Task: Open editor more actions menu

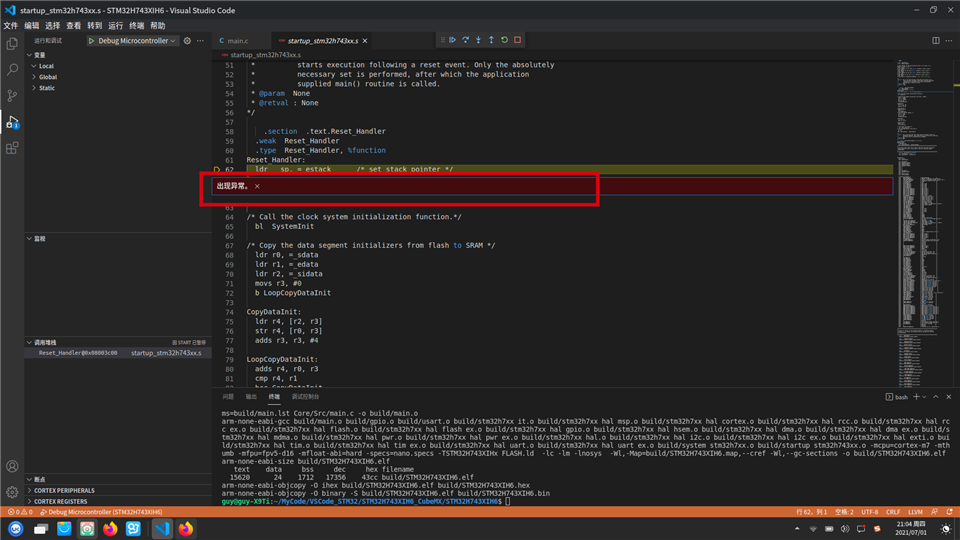Action: [949, 41]
